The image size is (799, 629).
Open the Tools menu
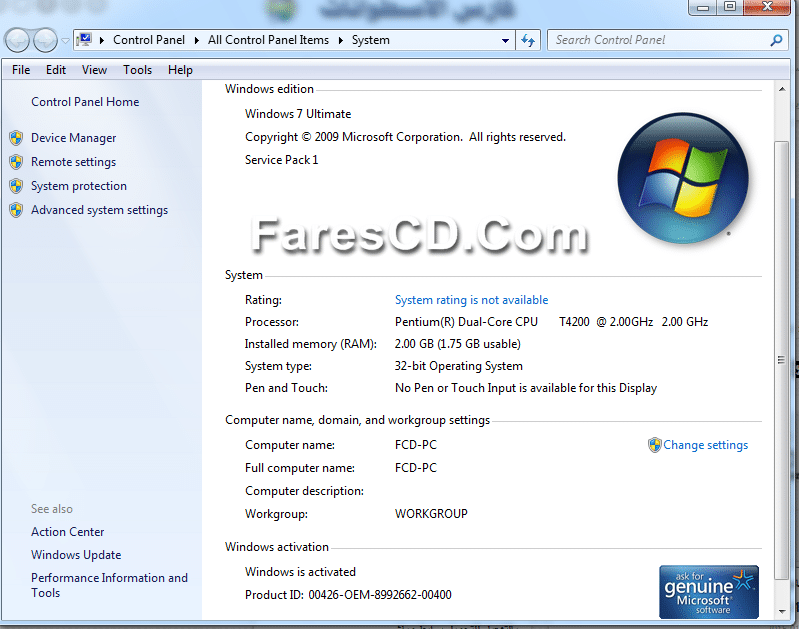click(x=138, y=70)
